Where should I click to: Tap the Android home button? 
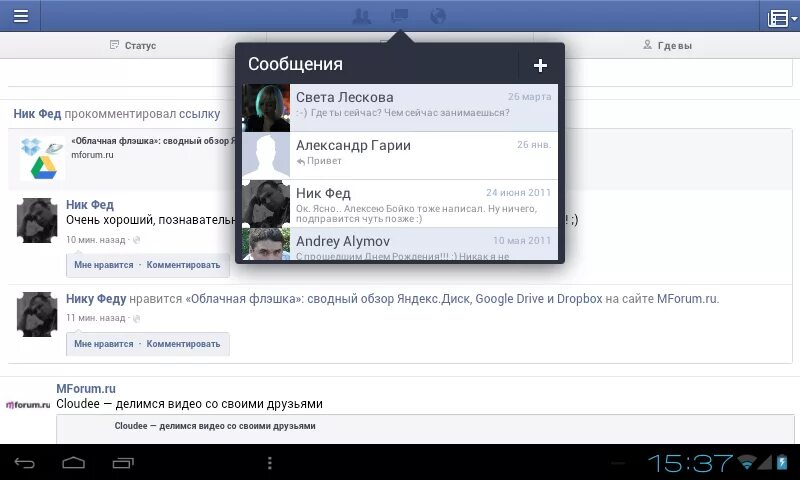[x=73, y=463]
